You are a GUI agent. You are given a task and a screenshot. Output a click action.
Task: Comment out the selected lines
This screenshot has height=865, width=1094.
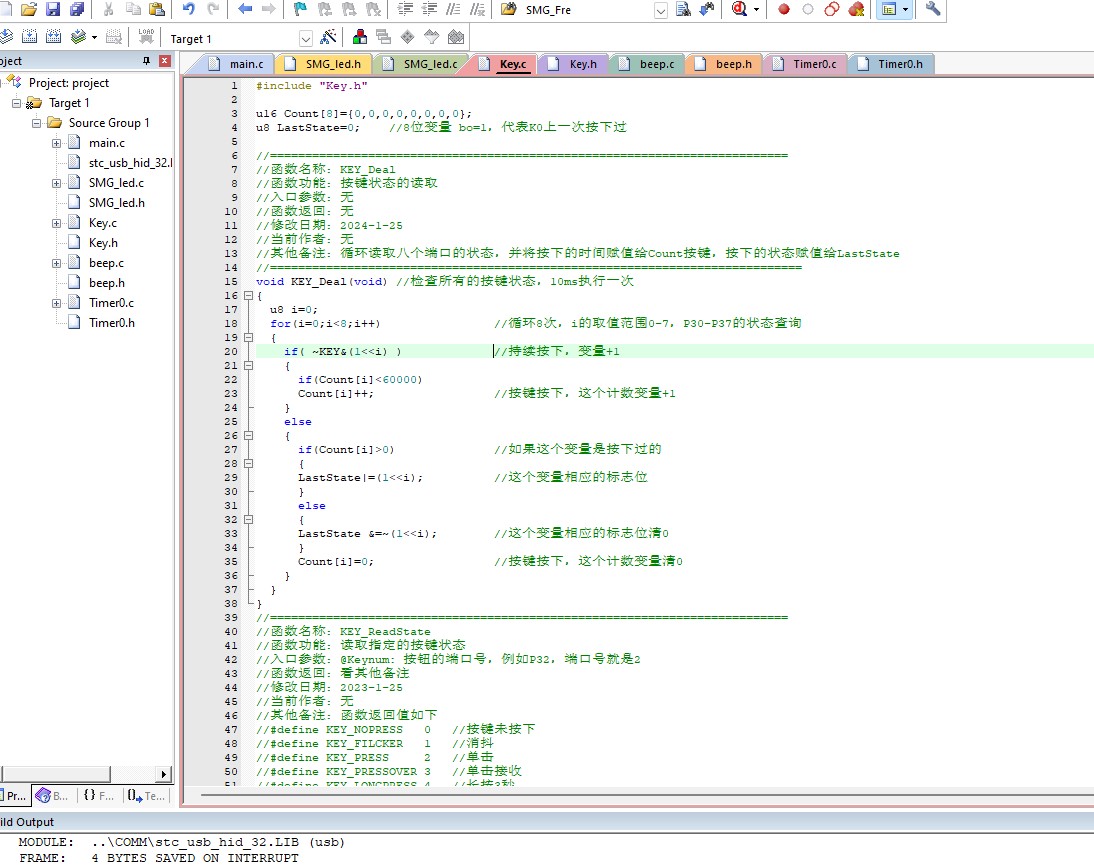coord(454,9)
